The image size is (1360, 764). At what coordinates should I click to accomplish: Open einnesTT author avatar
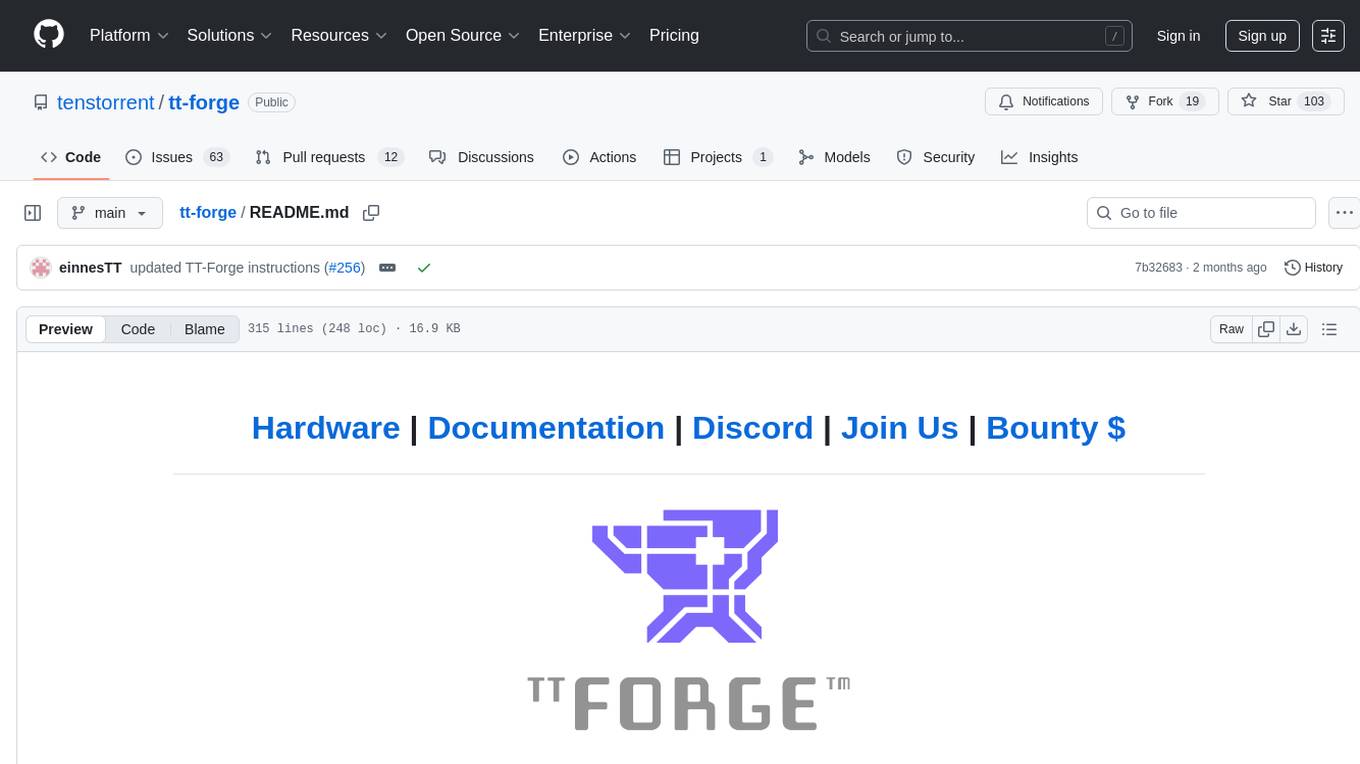tap(41, 268)
